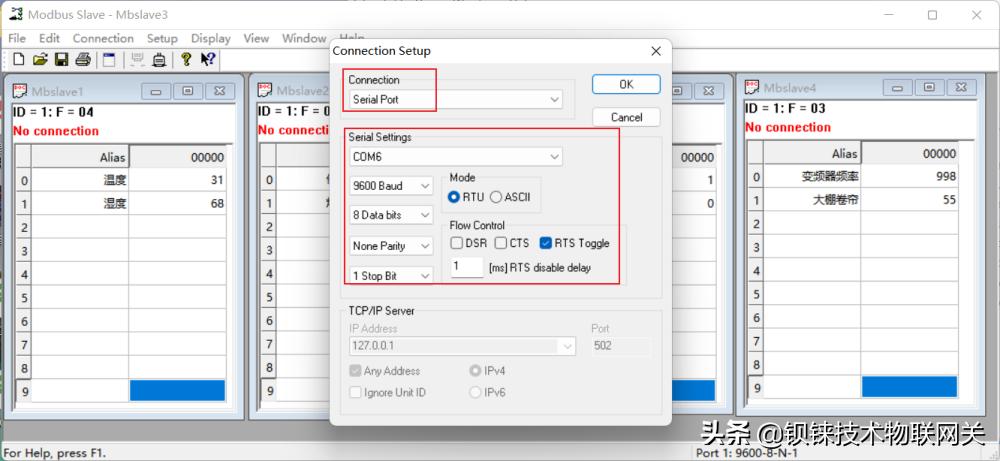The width and height of the screenshot is (1000, 461).
Task: Click the Print toolbar icon
Action: (83, 59)
